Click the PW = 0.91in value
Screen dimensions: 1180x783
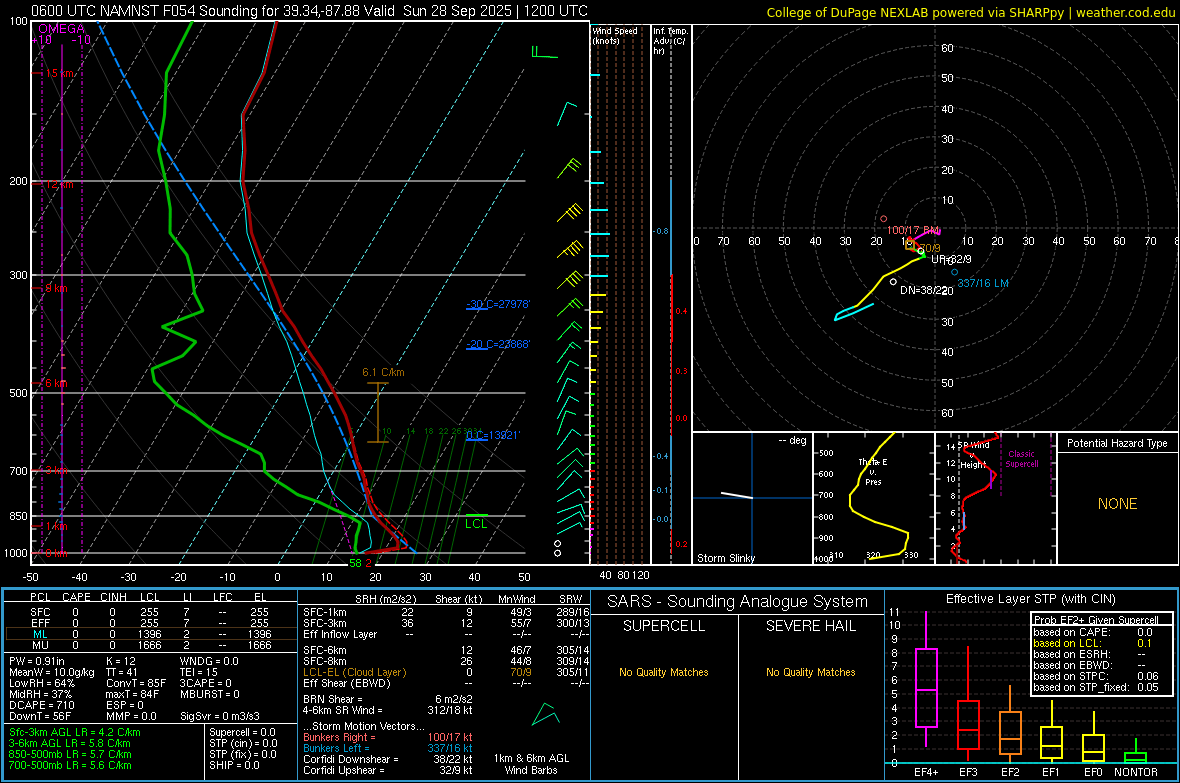point(37,661)
